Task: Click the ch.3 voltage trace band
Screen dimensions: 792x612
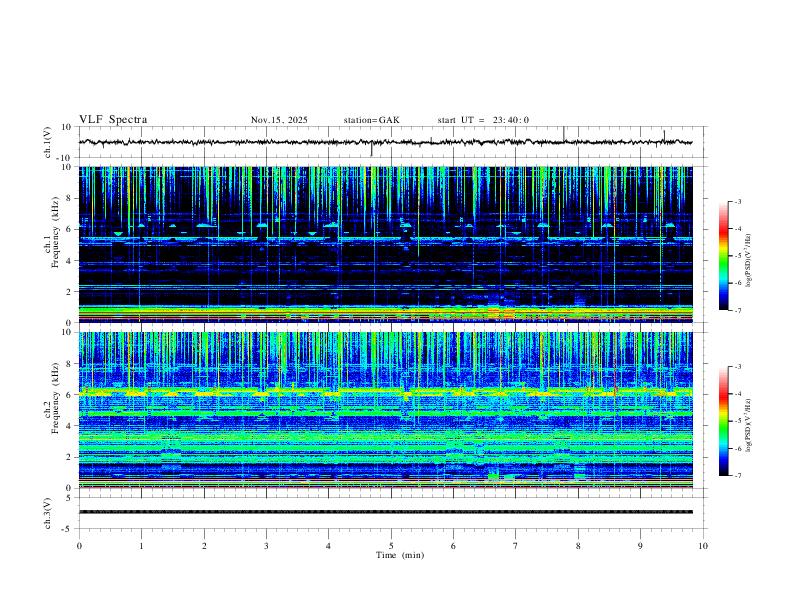Action: coord(385,512)
